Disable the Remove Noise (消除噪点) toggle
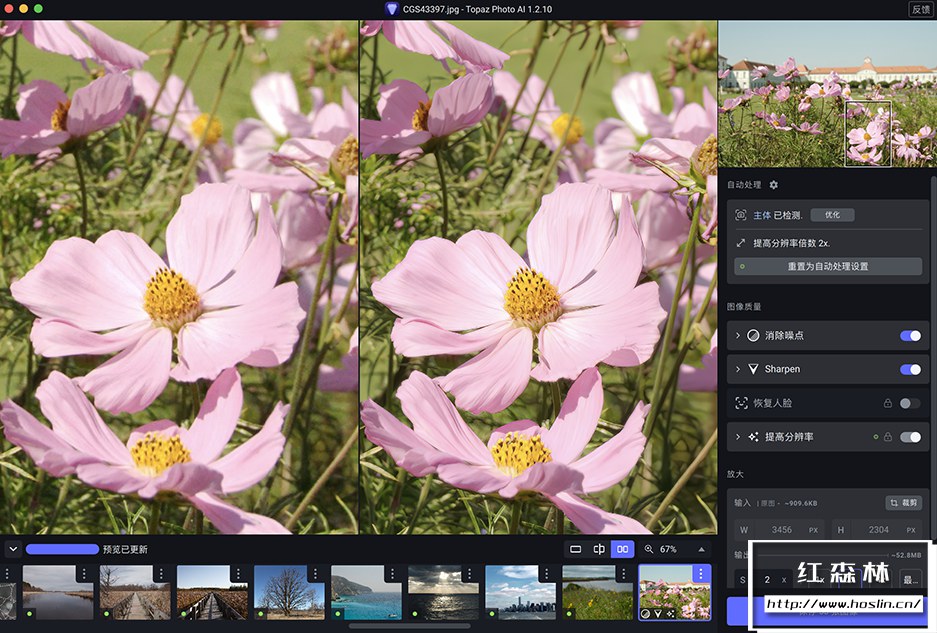Viewport: 937px width, 633px height. (910, 336)
